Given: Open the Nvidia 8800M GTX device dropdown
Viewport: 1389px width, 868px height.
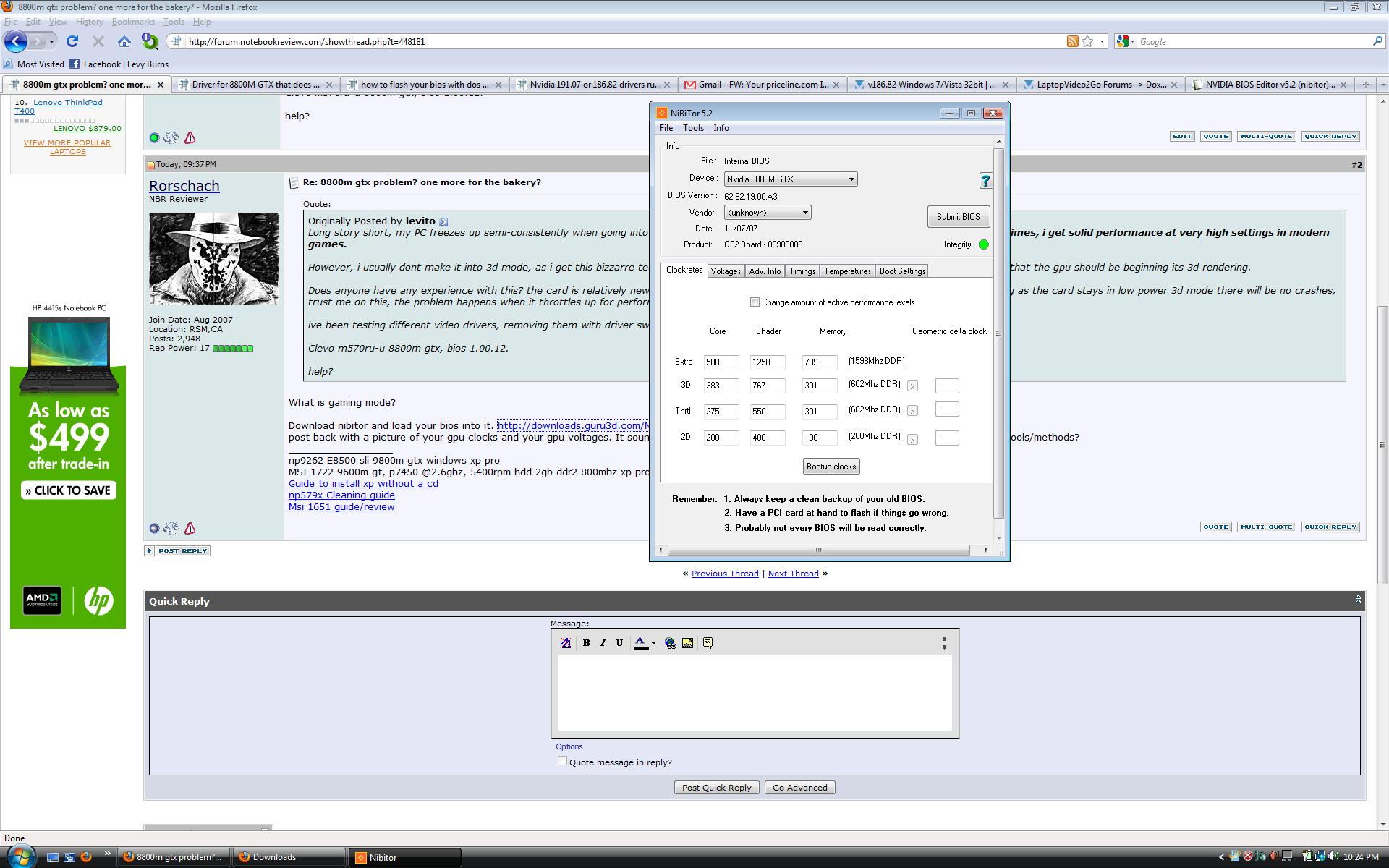Looking at the screenshot, I should click(x=851, y=179).
